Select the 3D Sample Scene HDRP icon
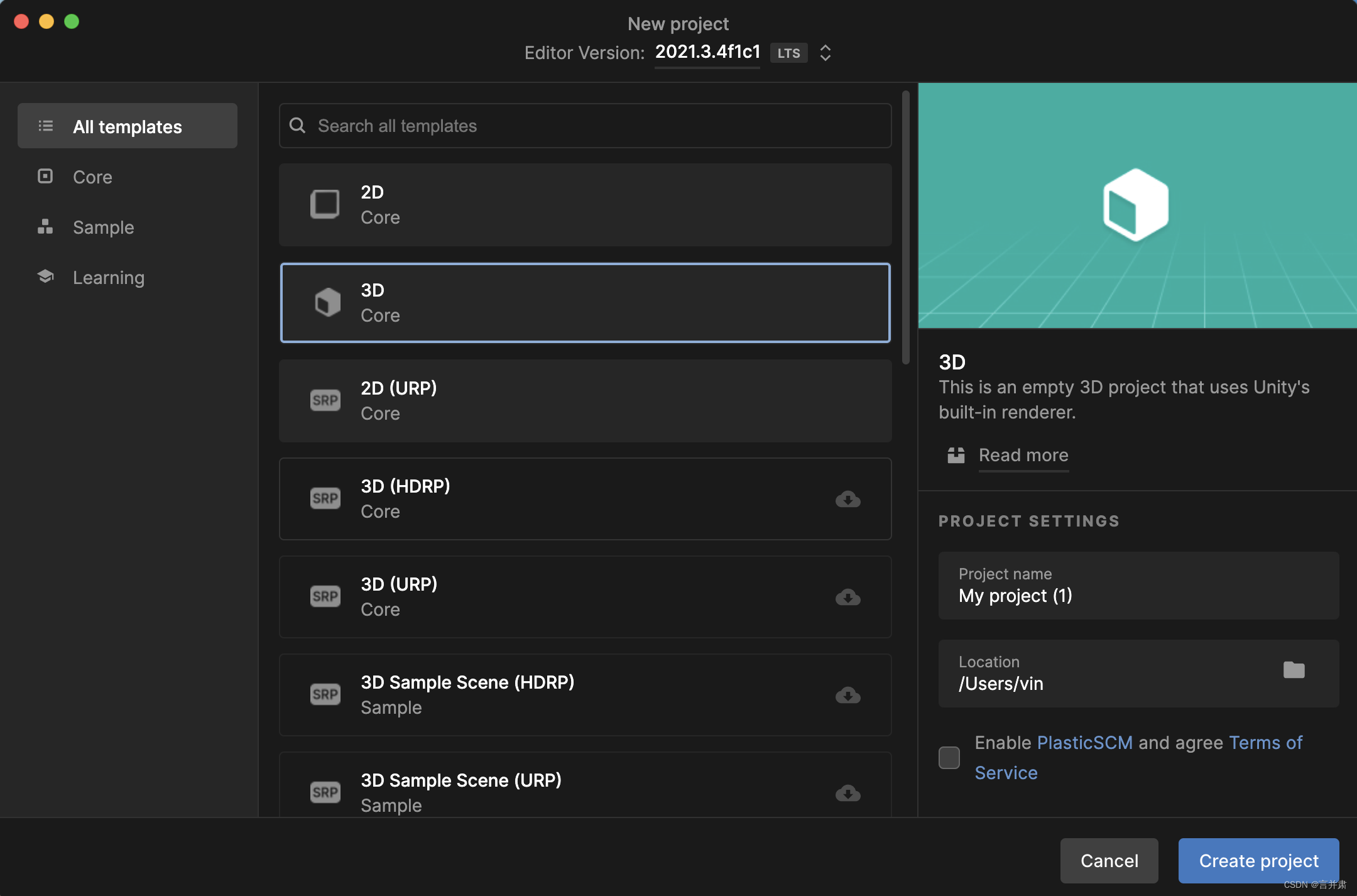This screenshot has height=896, width=1357. tap(324, 694)
